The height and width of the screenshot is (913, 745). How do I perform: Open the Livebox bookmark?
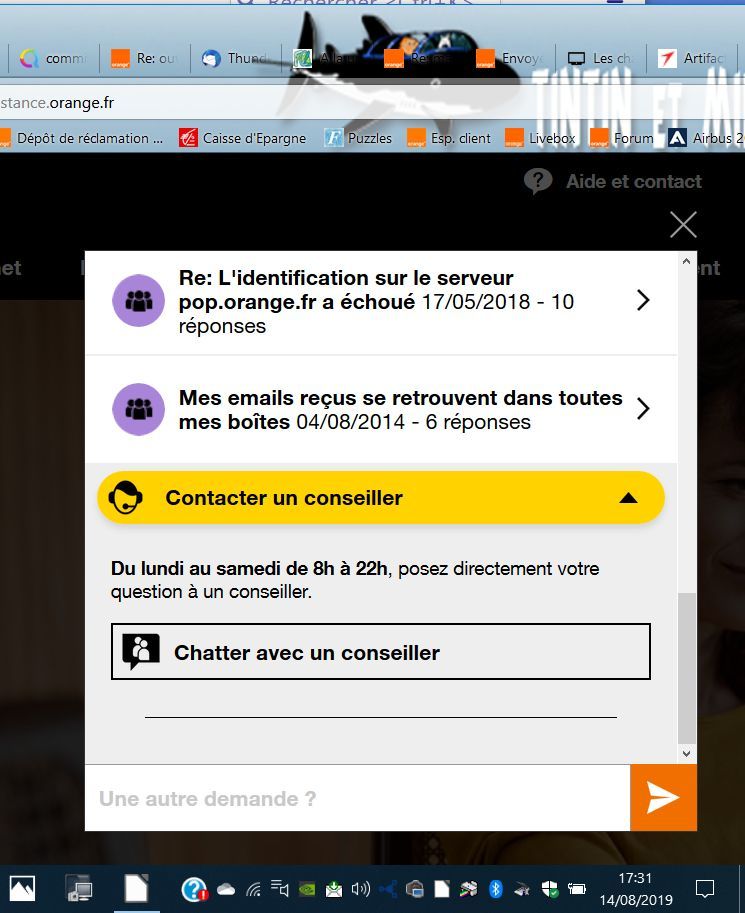click(541, 138)
